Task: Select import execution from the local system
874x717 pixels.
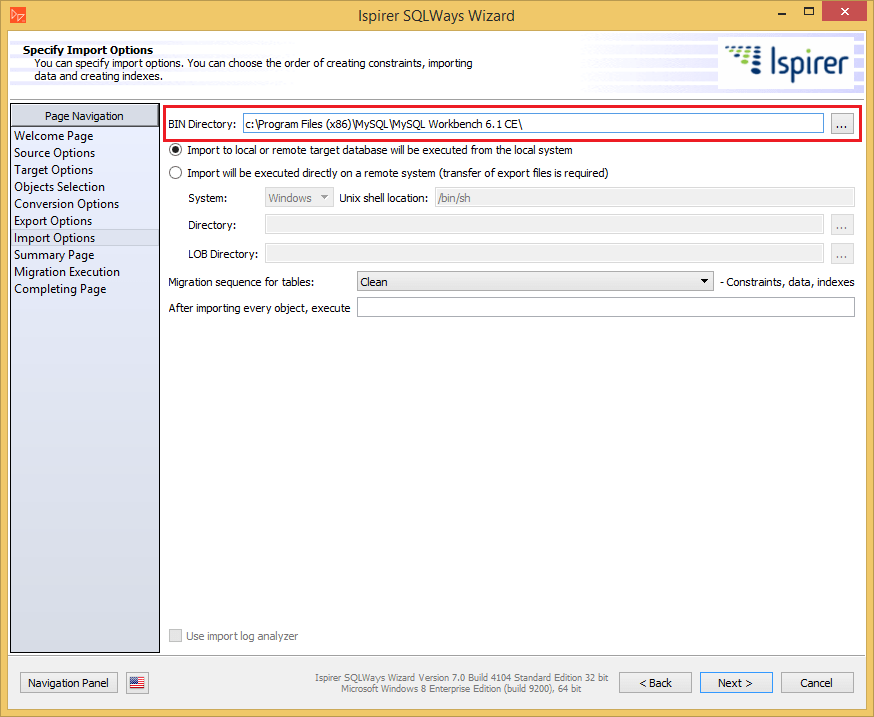Action: click(x=175, y=149)
